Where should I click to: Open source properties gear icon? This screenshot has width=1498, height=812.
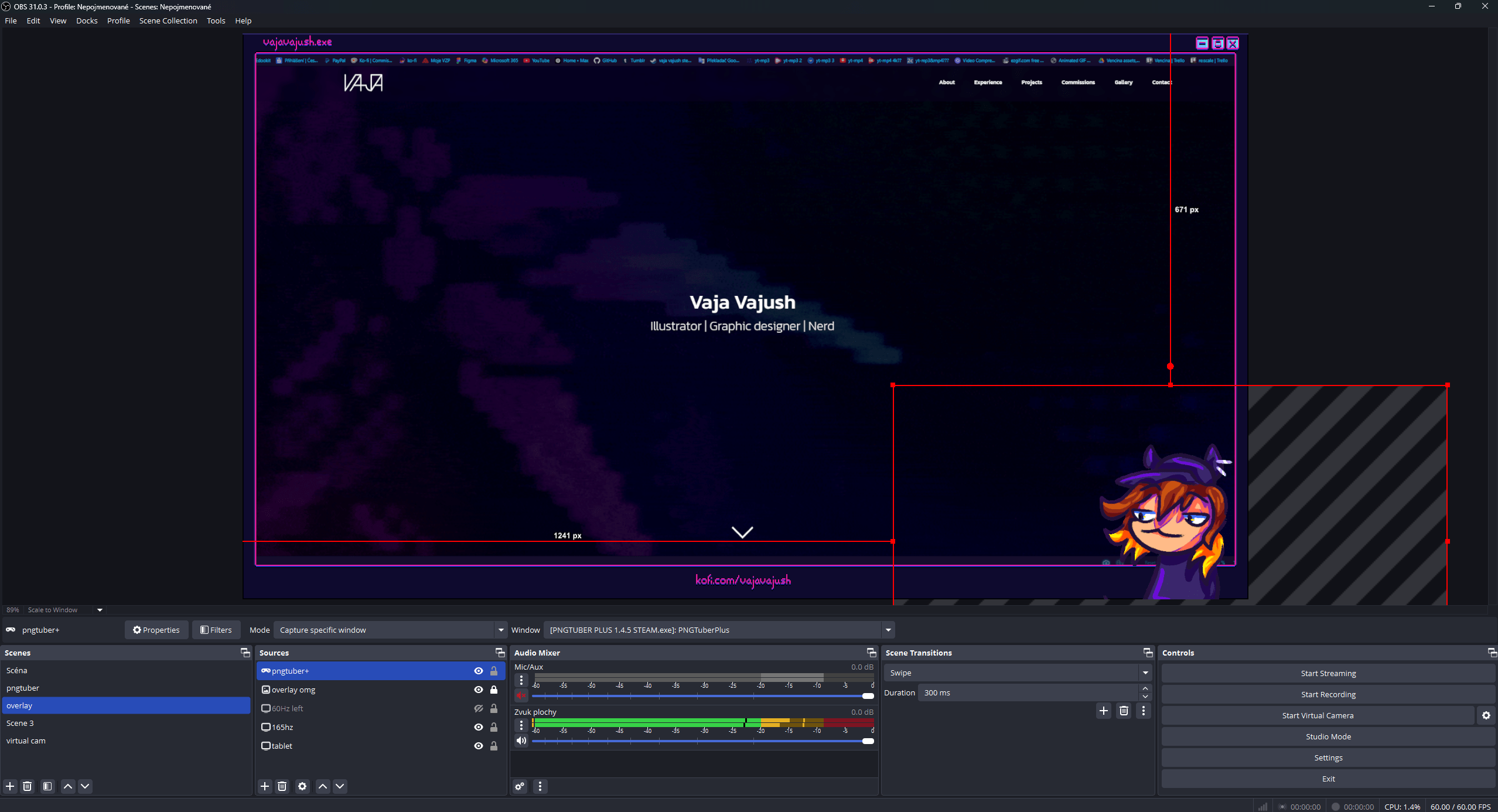tap(302, 786)
